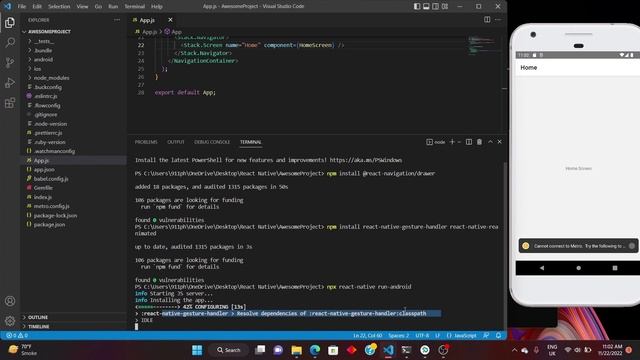Change language mode JavaScript in status bar
This screenshot has width=640, height=360.
pos(465,336)
